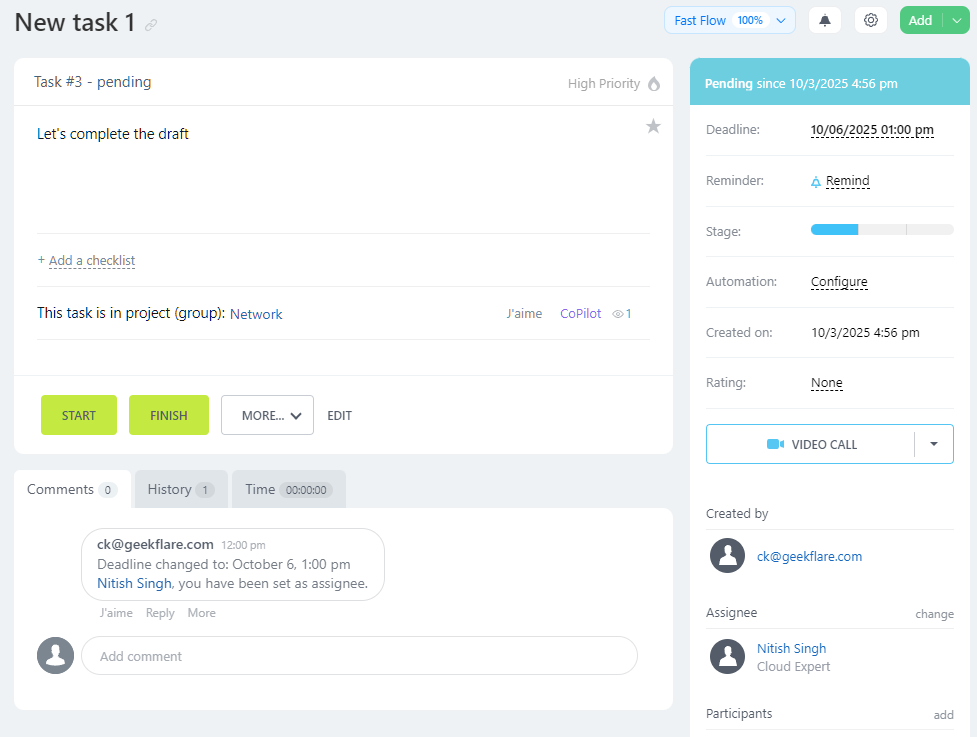Click the avatar under Created by

coord(727,555)
